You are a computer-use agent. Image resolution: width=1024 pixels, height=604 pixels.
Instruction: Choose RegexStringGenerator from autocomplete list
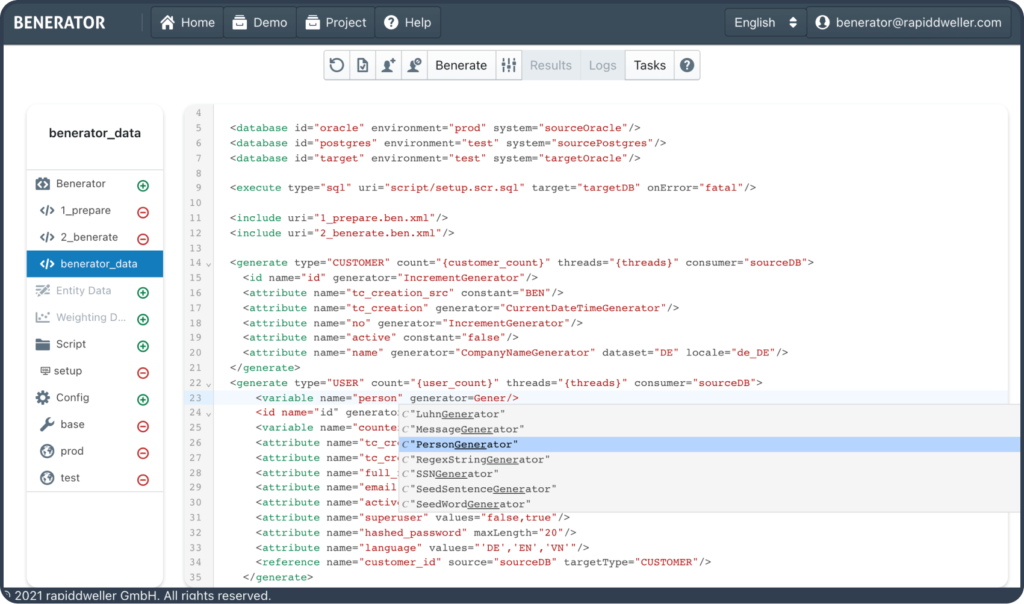709,459
